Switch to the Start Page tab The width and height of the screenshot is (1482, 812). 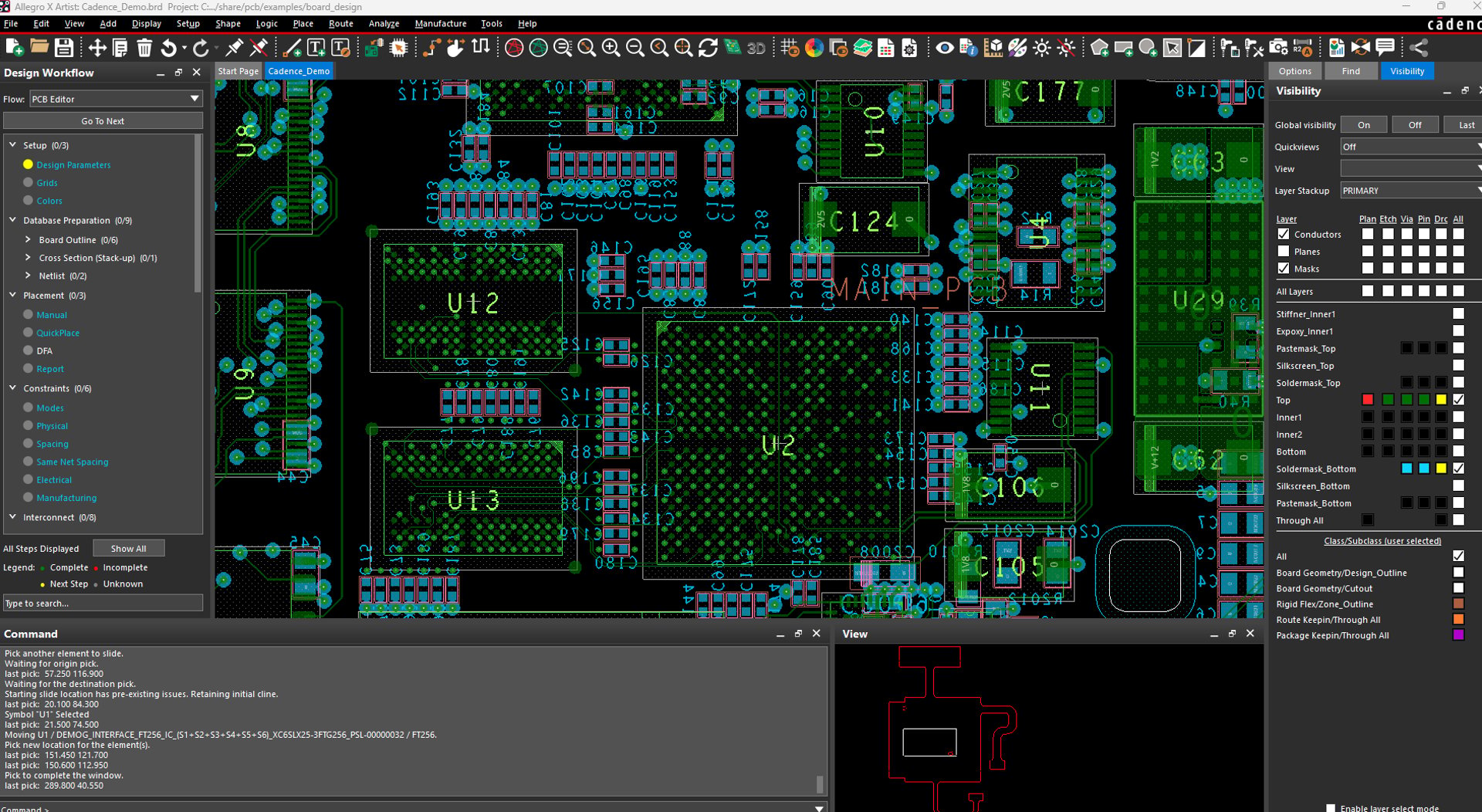pos(238,71)
